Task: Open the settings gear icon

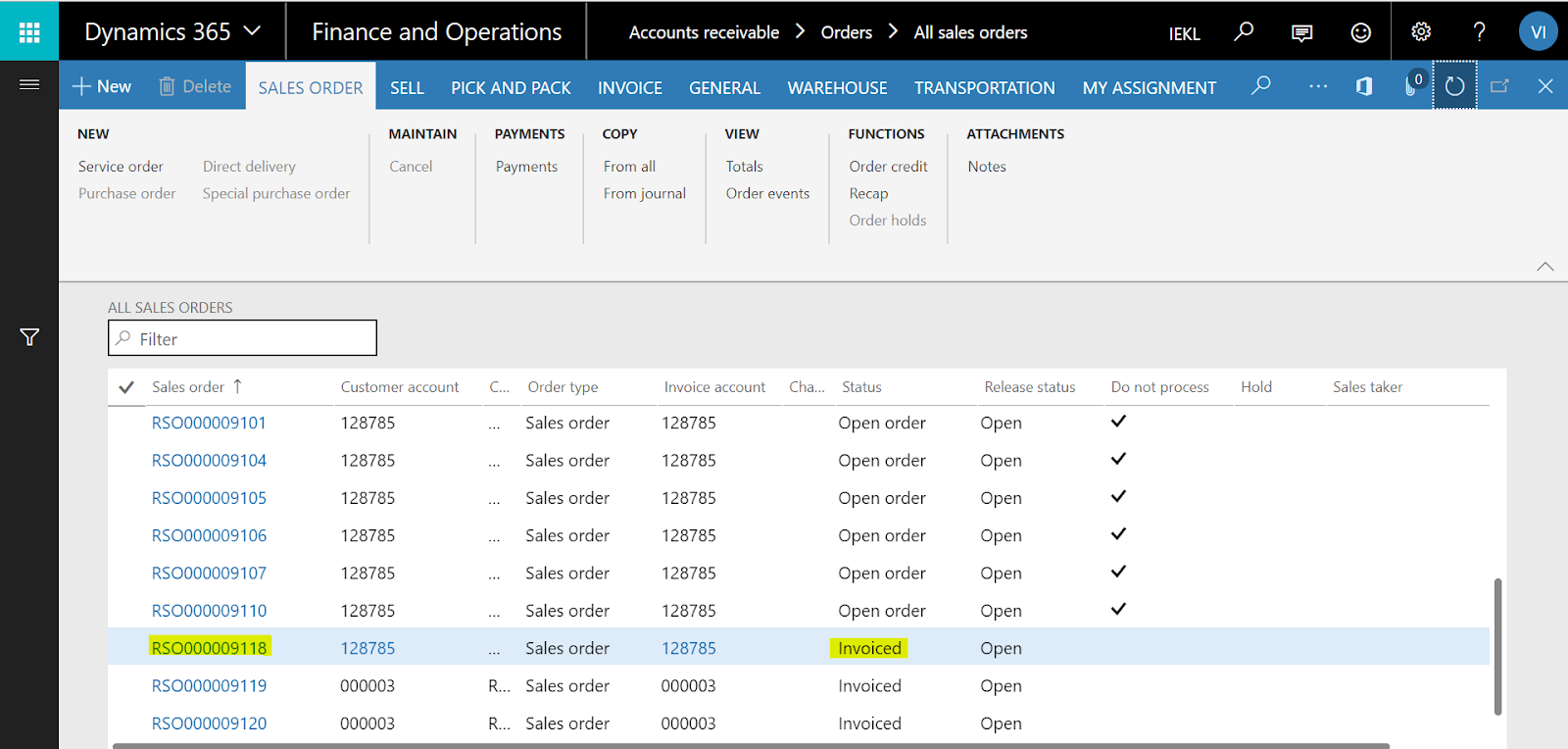Action: pos(1421,31)
